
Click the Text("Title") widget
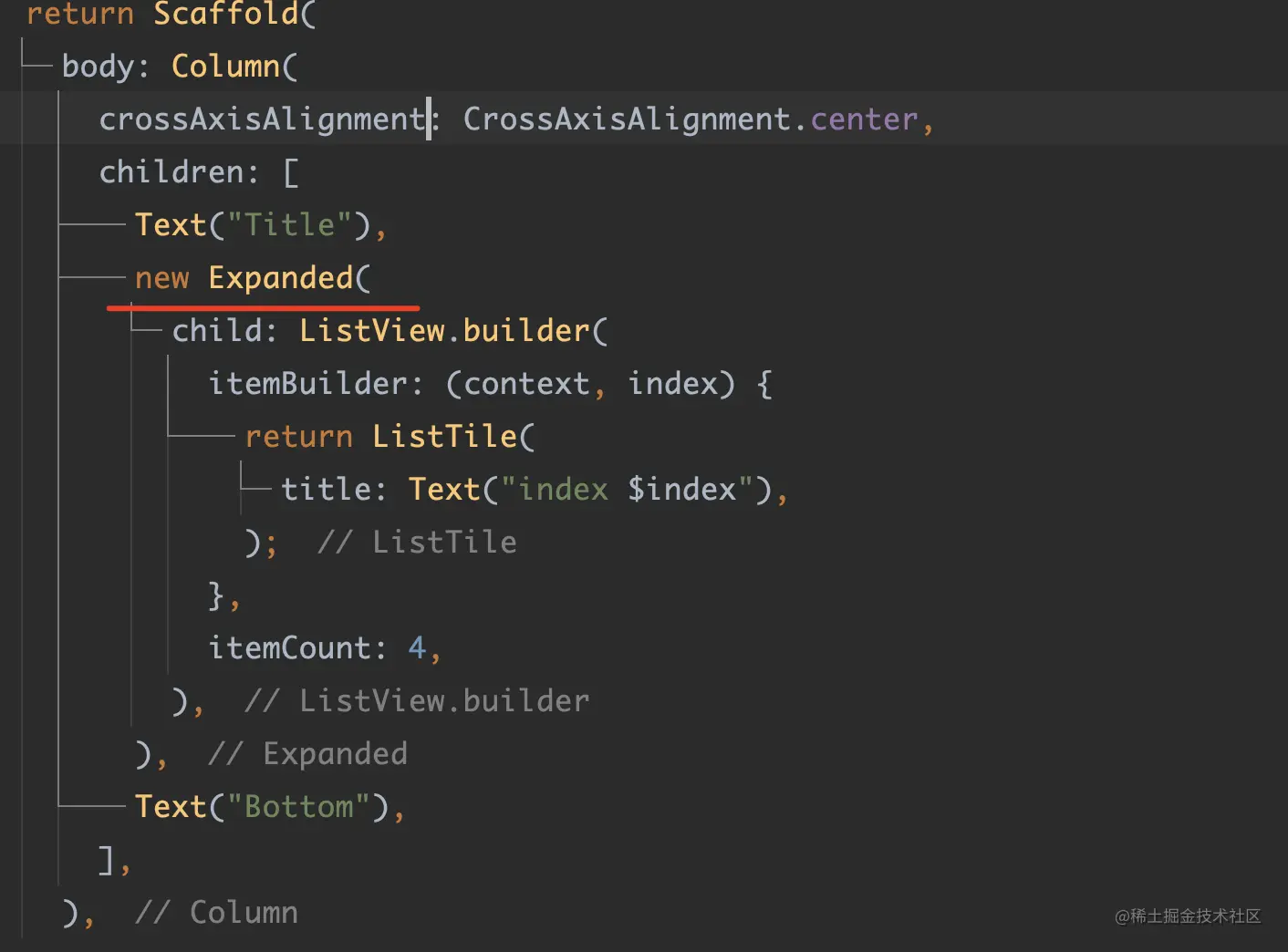(253, 225)
